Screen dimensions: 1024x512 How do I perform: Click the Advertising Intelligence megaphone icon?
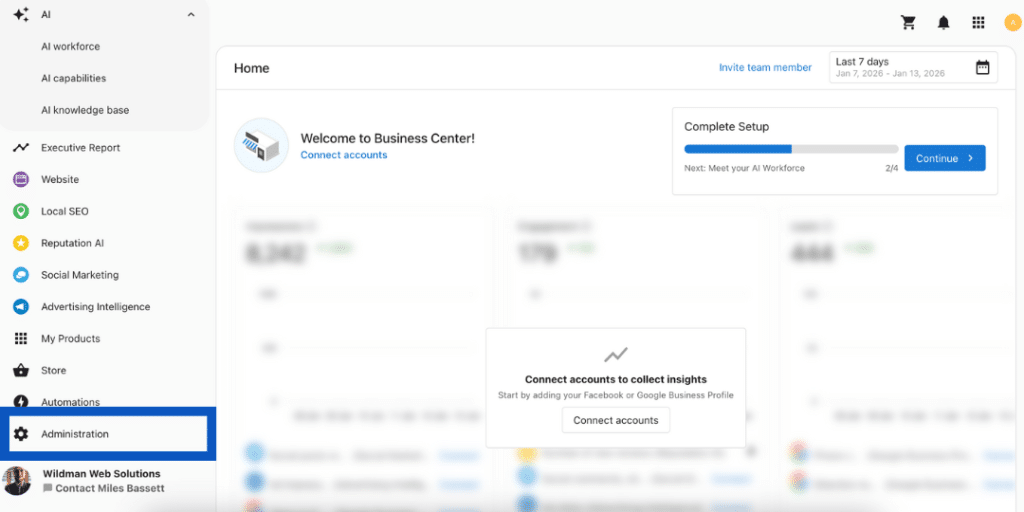[20, 307]
